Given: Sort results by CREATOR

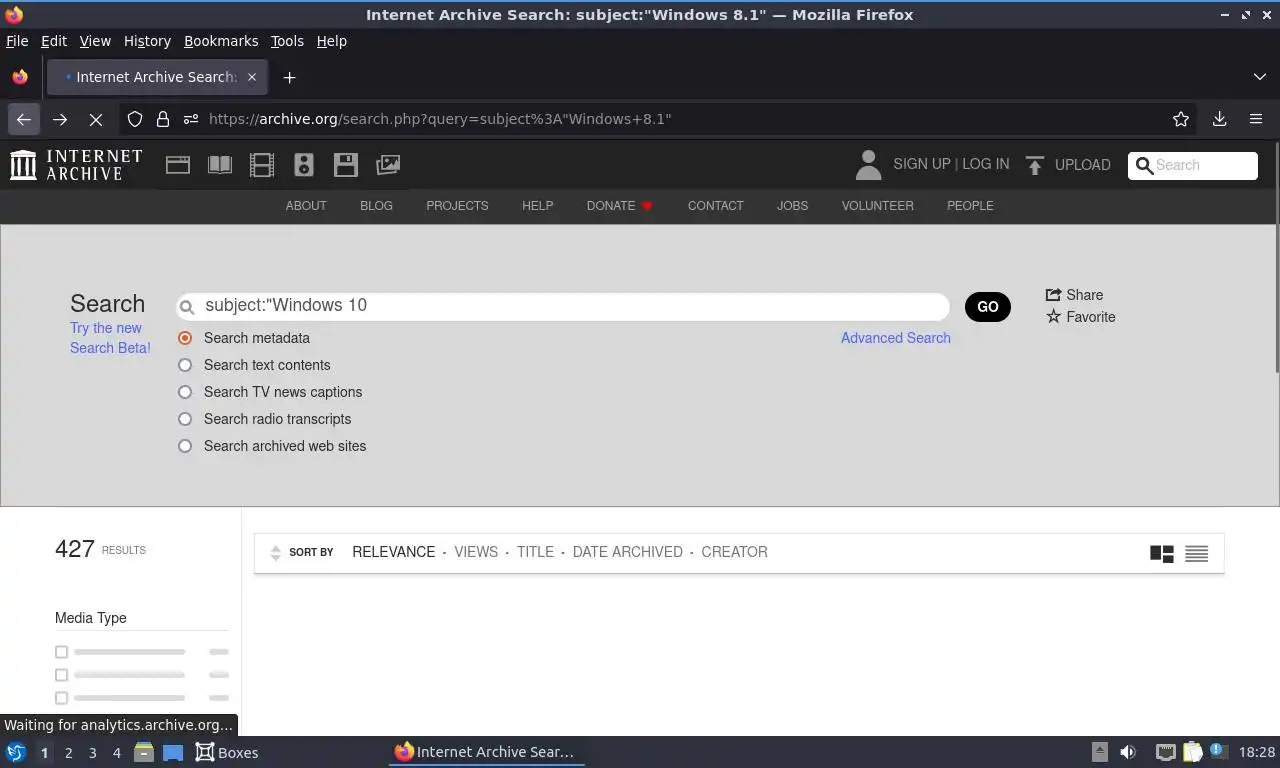Looking at the screenshot, I should tap(734, 552).
